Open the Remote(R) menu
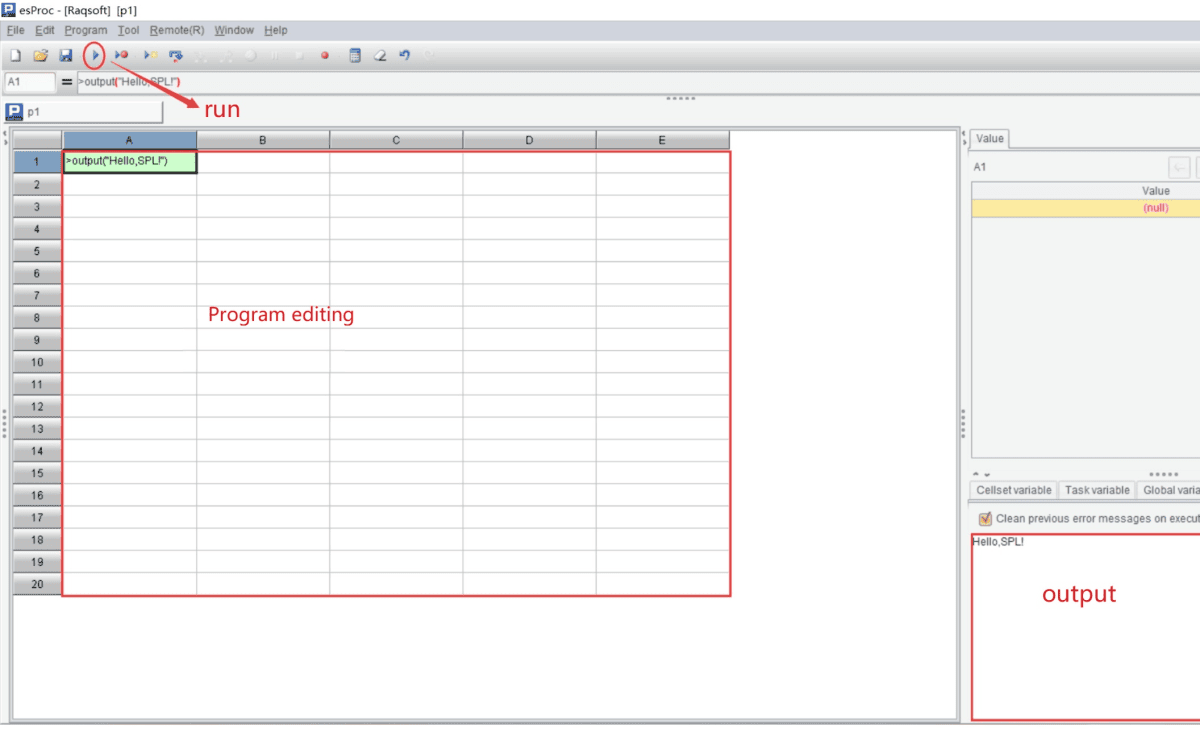The height and width of the screenshot is (750, 1200). pyautogui.click(x=177, y=31)
